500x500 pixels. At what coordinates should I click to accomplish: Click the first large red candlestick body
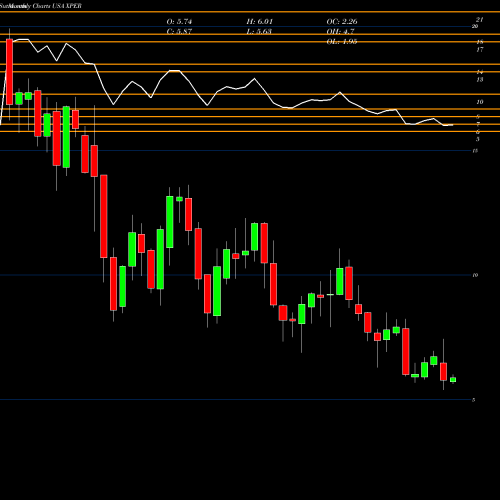(9, 72)
